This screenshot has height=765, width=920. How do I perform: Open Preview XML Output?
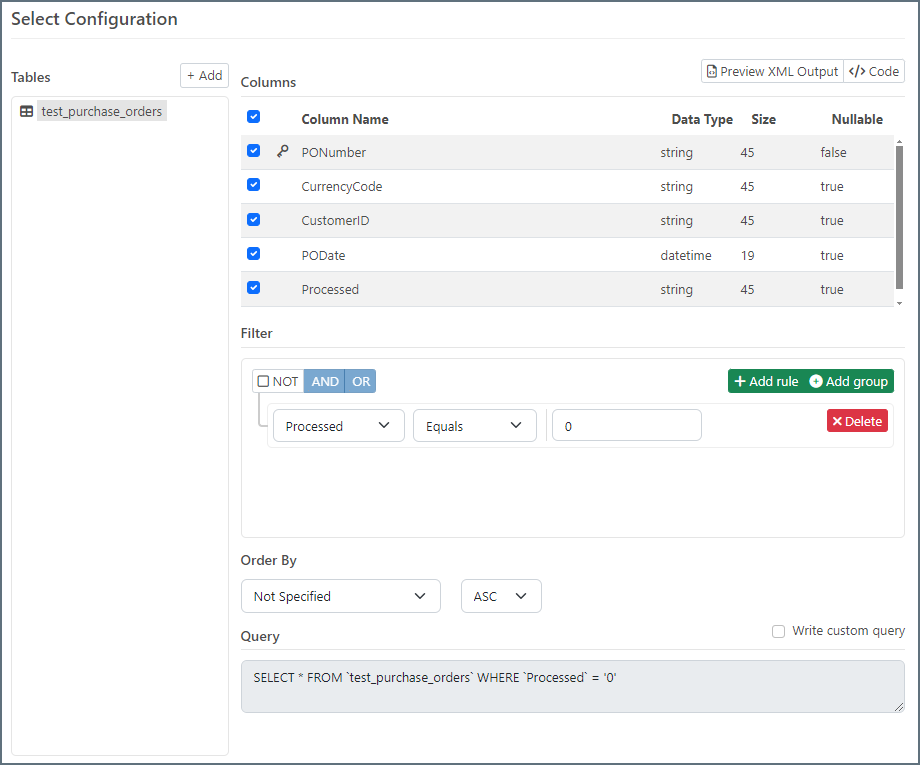pos(772,71)
